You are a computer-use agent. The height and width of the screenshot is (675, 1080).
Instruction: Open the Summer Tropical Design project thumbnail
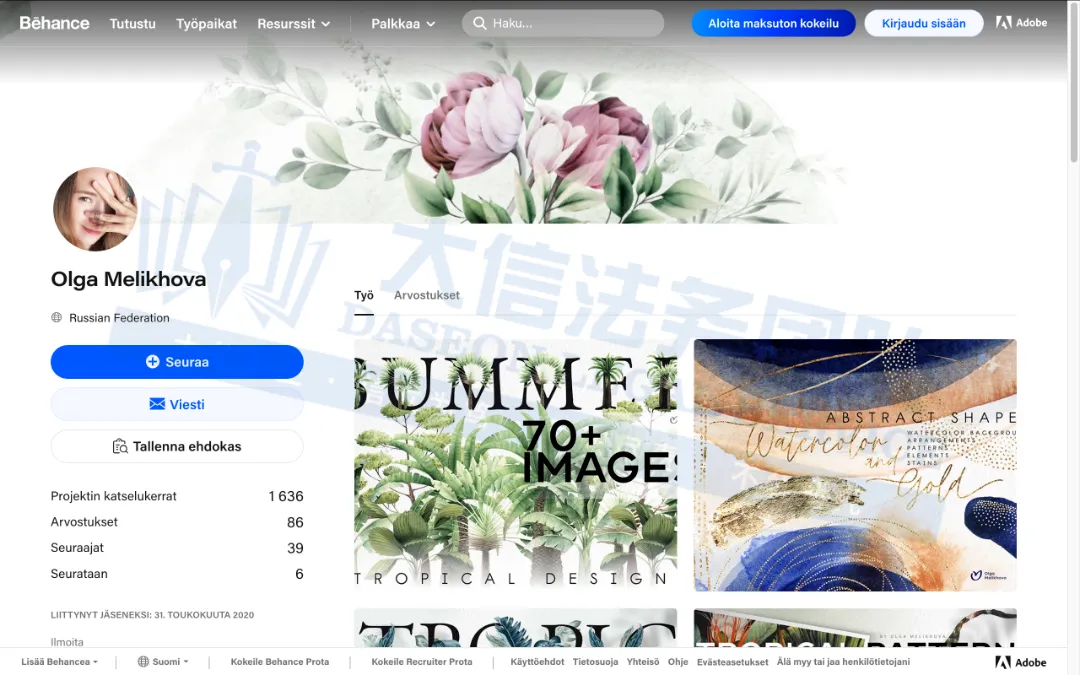[515, 465]
